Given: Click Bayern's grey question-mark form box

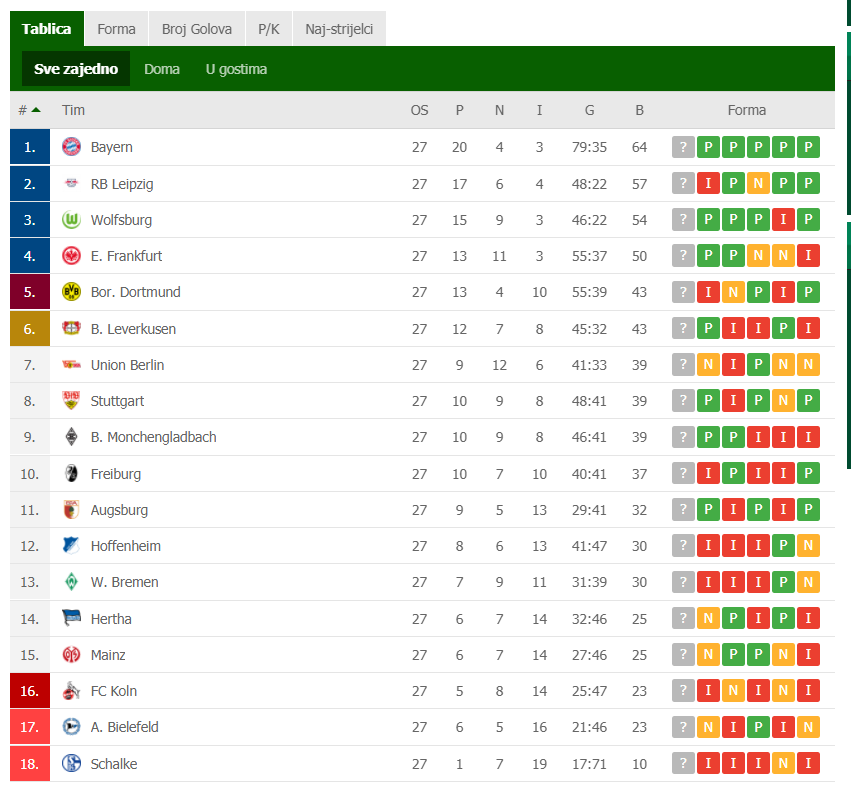Looking at the screenshot, I should (x=683, y=147).
